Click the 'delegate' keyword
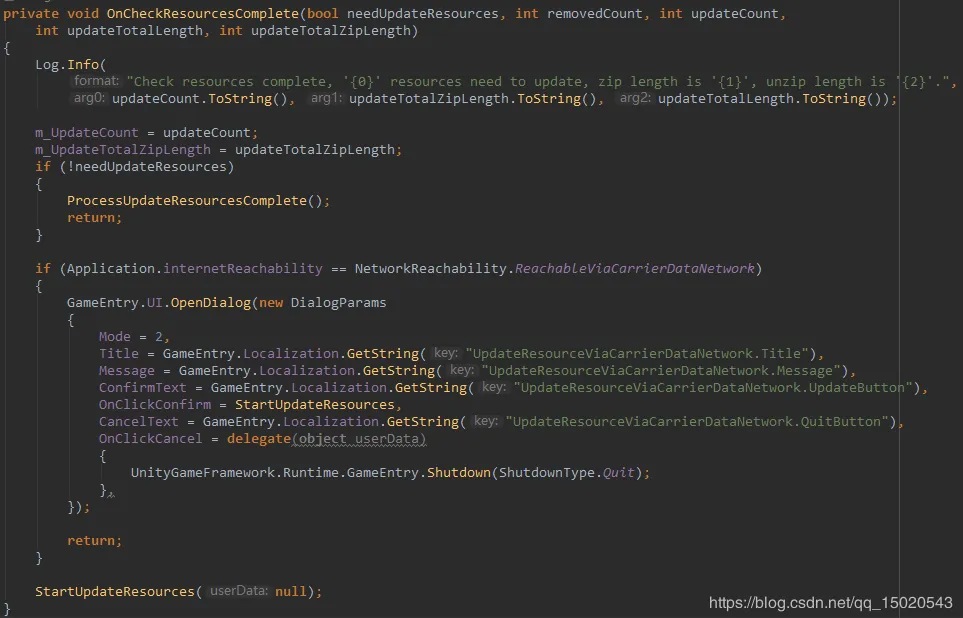Image resolution: width=963 pixels, height=618 pixels. click(x=259, y=439)
